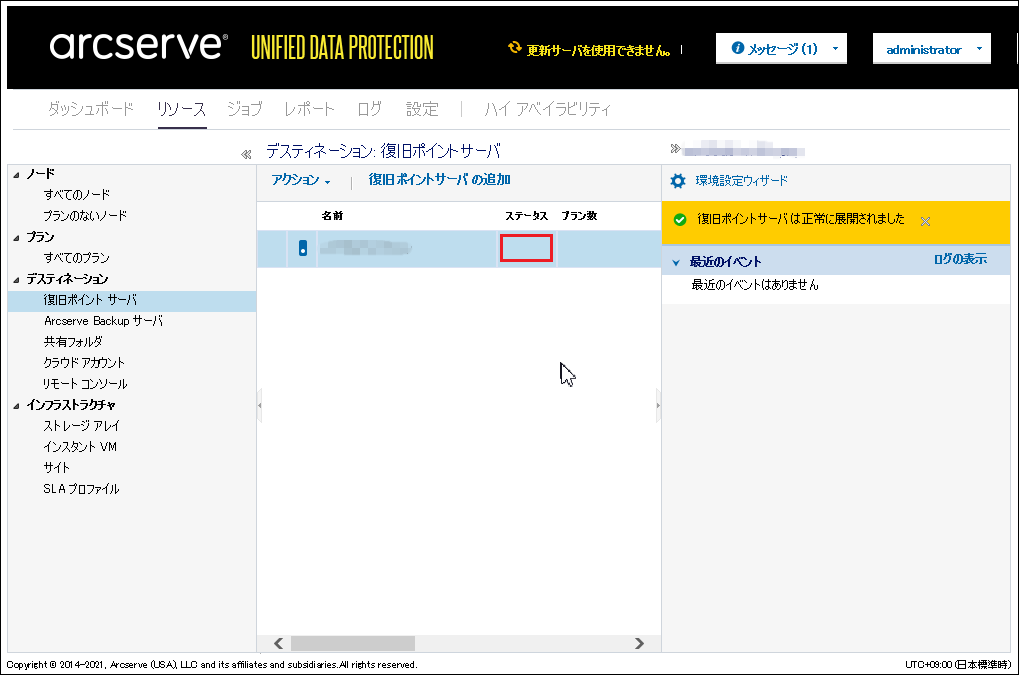
Task: Switch to the レポート tab
Action: pos(309,108)
